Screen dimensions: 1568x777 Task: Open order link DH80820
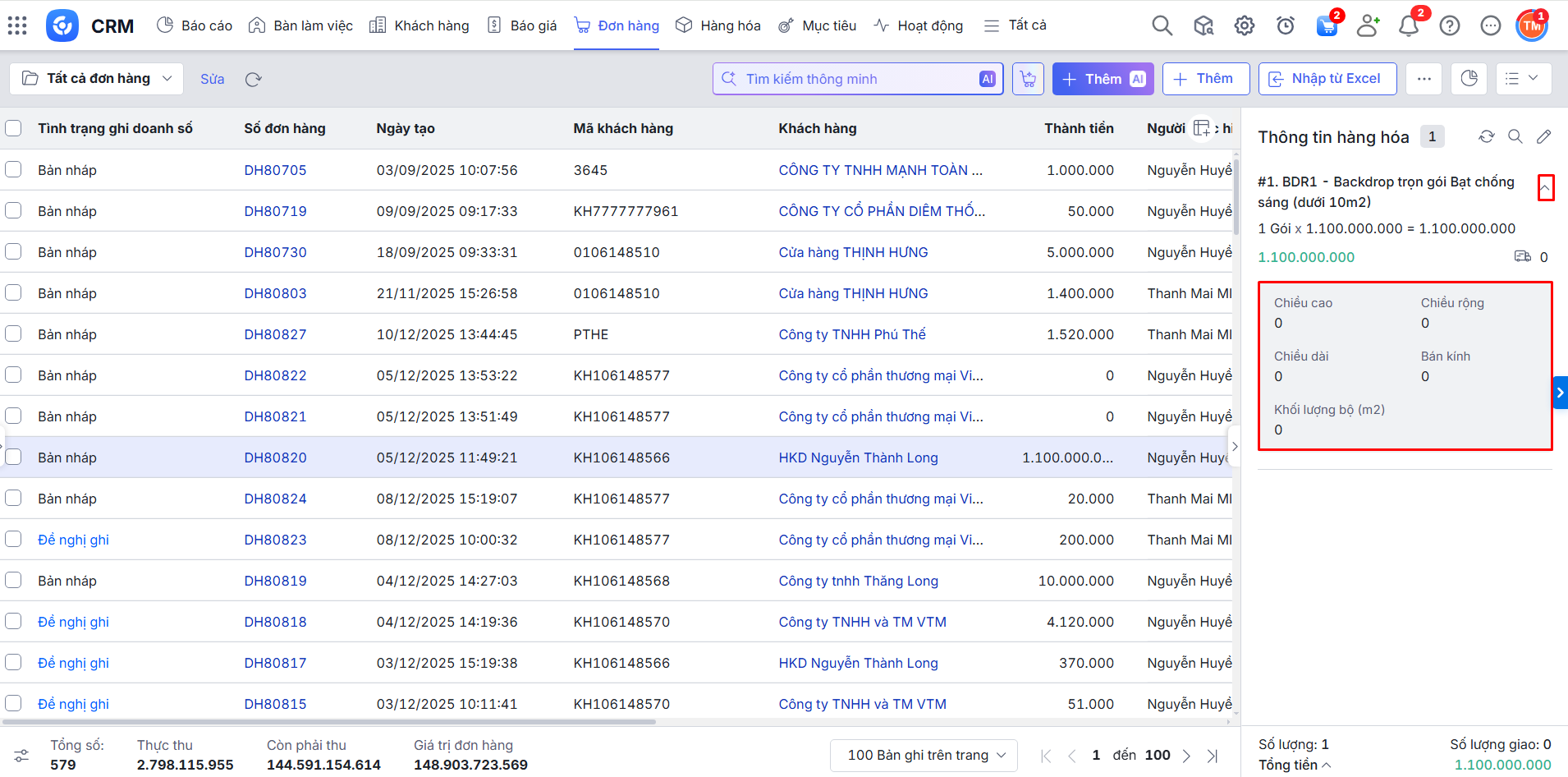[275, 457]
